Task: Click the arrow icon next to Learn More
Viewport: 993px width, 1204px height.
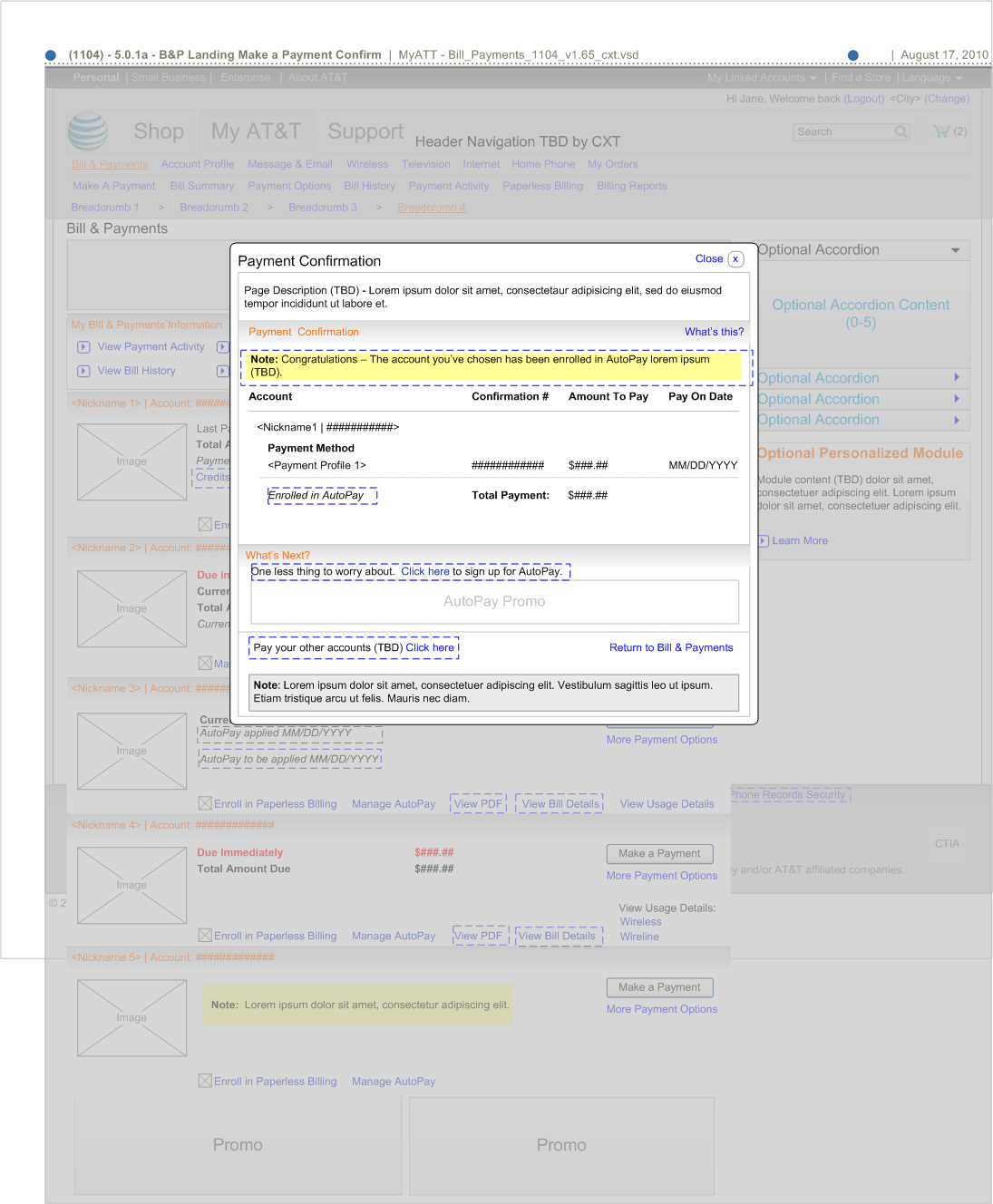Action: [x=764, y=541]
